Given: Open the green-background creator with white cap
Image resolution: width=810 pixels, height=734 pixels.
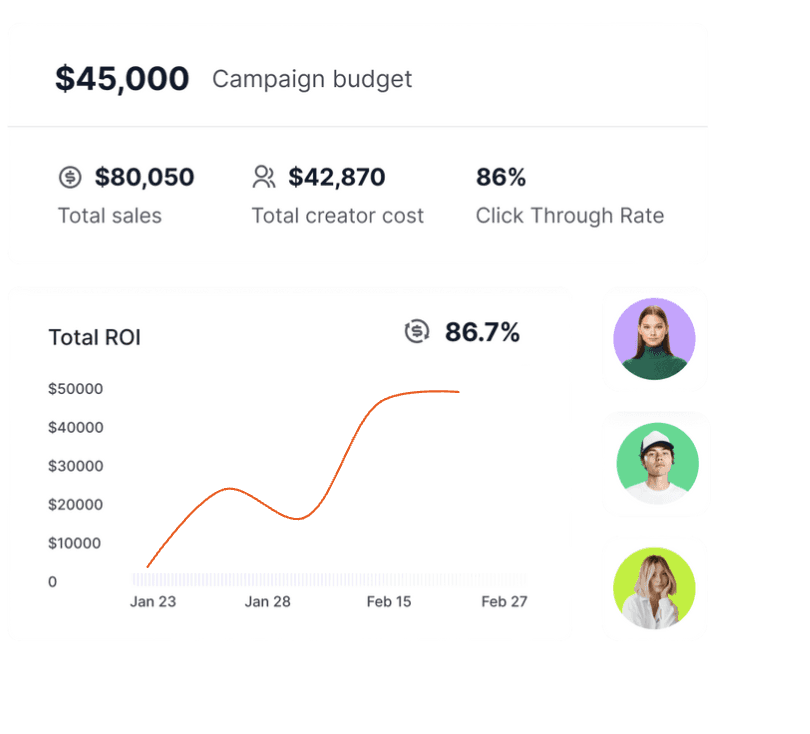Looking at the screenshot, I should 657,463.
